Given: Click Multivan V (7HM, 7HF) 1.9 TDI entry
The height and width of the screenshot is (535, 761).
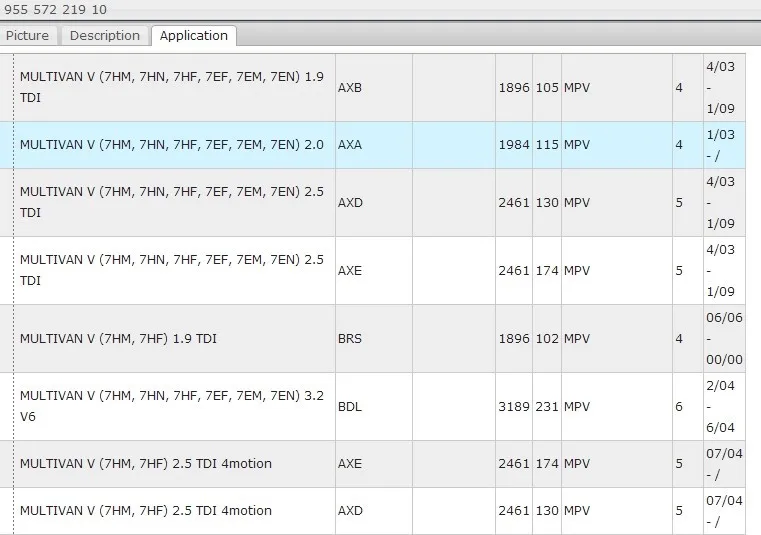Looking at the screenshot, I should [118, 338].
